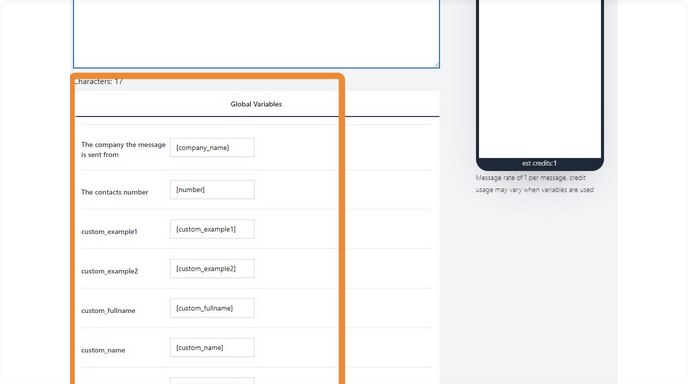Click the Global Variables heading

(256, 104)
